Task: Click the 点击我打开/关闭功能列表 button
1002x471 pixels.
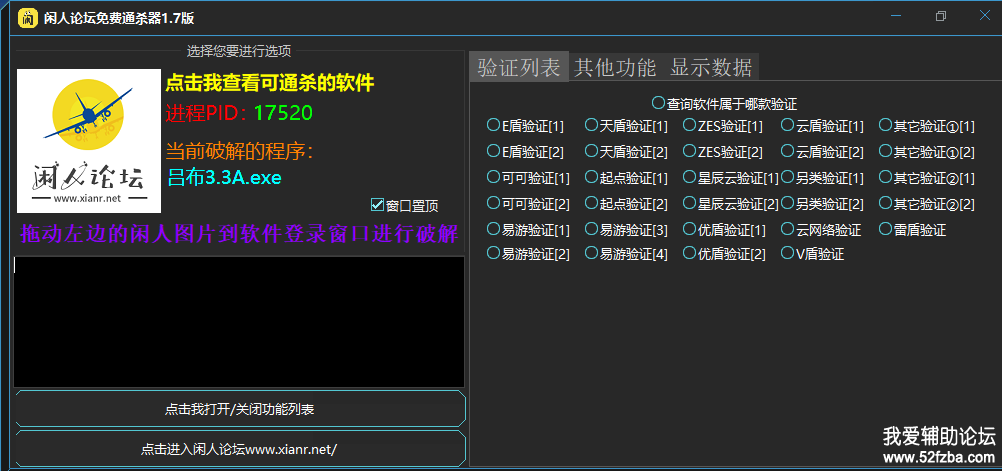Action: pyautogui.click(x=240, y=409)
